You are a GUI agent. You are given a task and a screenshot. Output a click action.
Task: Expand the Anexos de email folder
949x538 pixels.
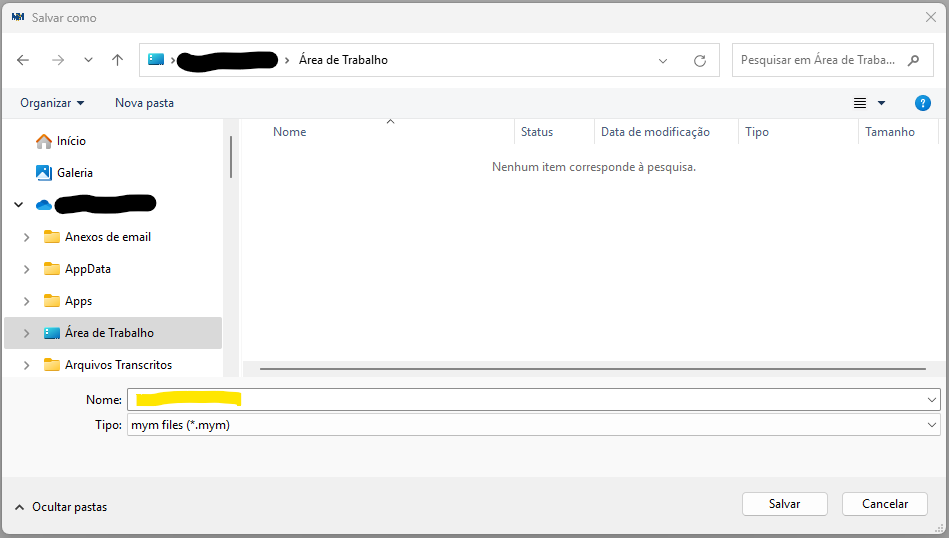point(27,237)
